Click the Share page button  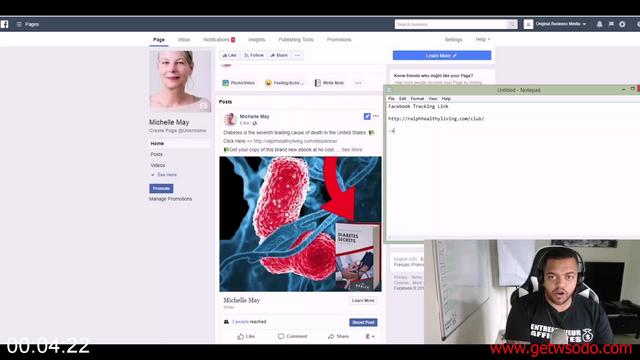[279, 55]
